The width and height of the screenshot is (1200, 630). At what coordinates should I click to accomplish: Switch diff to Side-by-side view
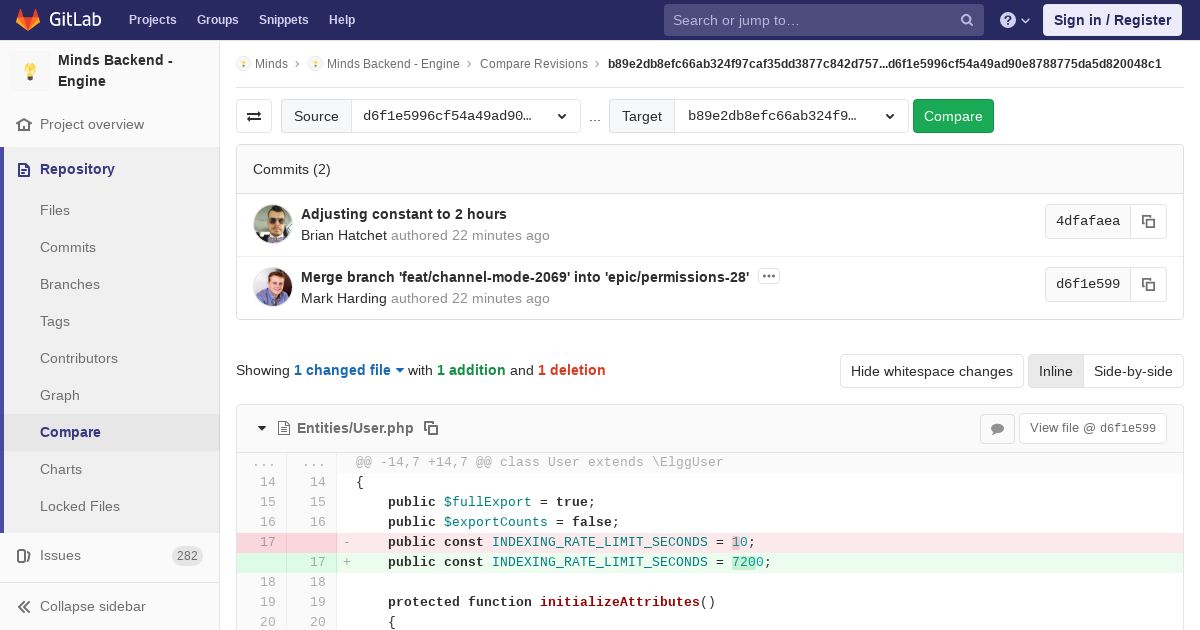point(1132,371)
